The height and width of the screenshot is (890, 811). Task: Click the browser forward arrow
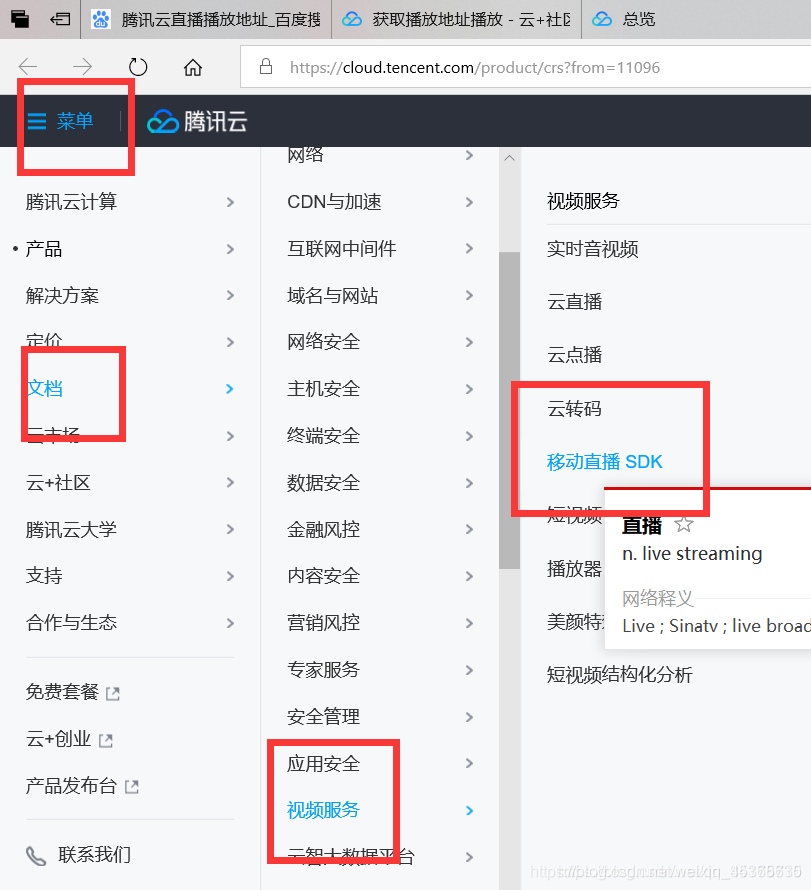[x=83, y=67]
